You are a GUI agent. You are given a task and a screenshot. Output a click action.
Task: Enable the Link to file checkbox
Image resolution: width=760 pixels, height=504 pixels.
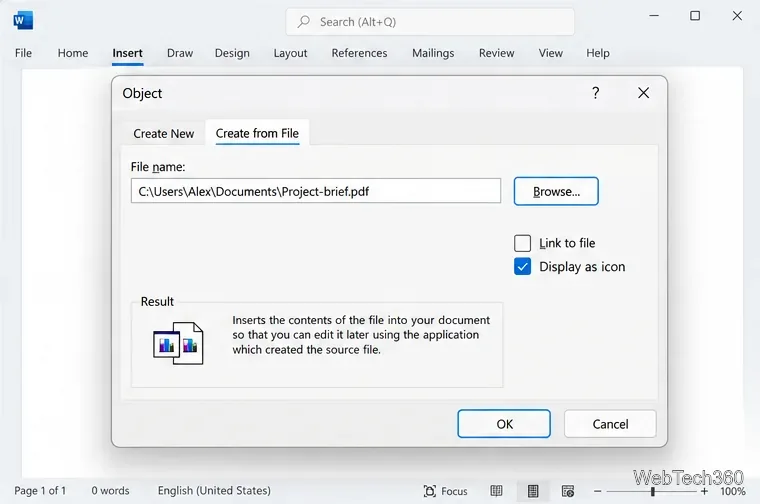(x=522, y=243)
